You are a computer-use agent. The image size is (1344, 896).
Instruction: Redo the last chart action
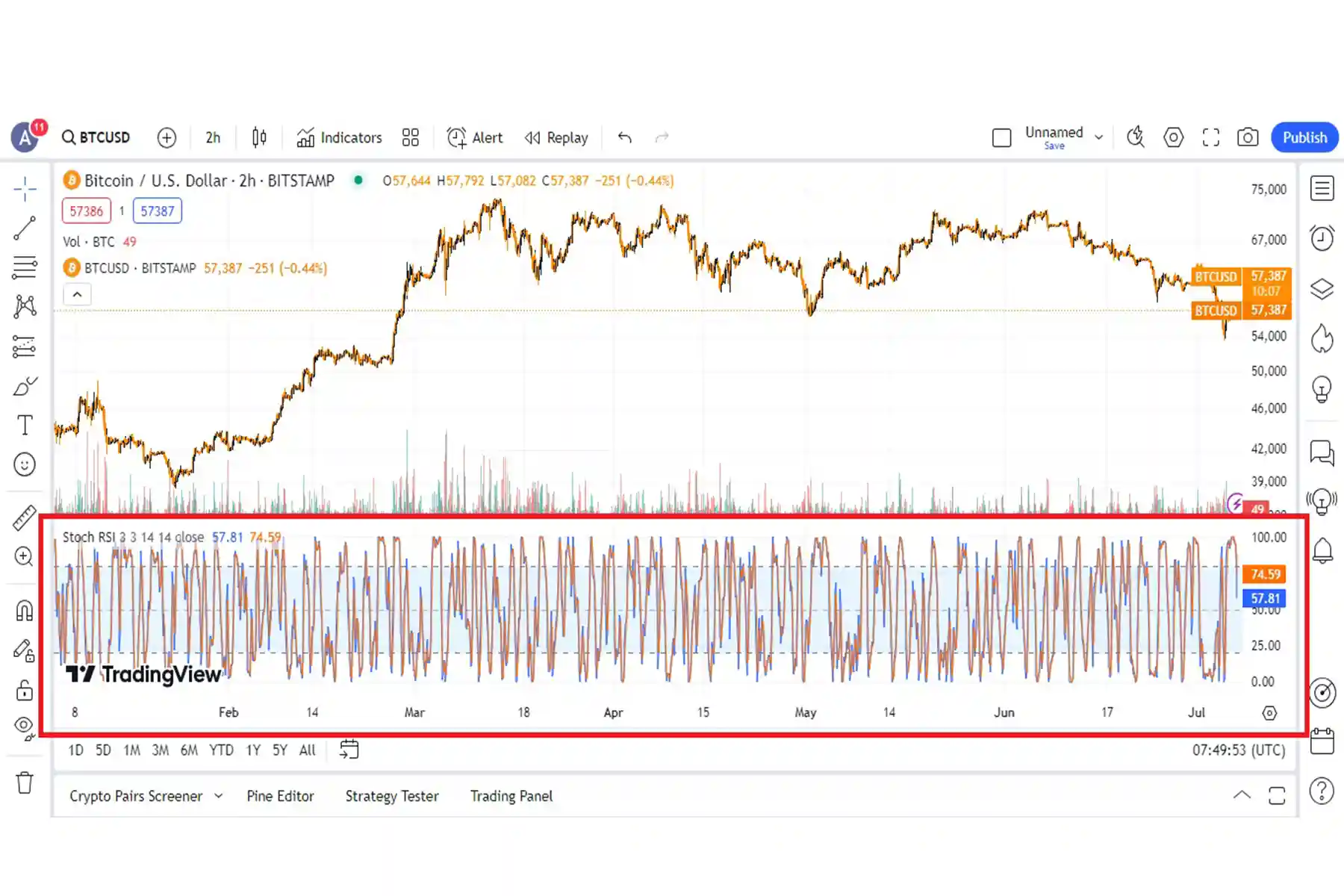tap(662, 137)
